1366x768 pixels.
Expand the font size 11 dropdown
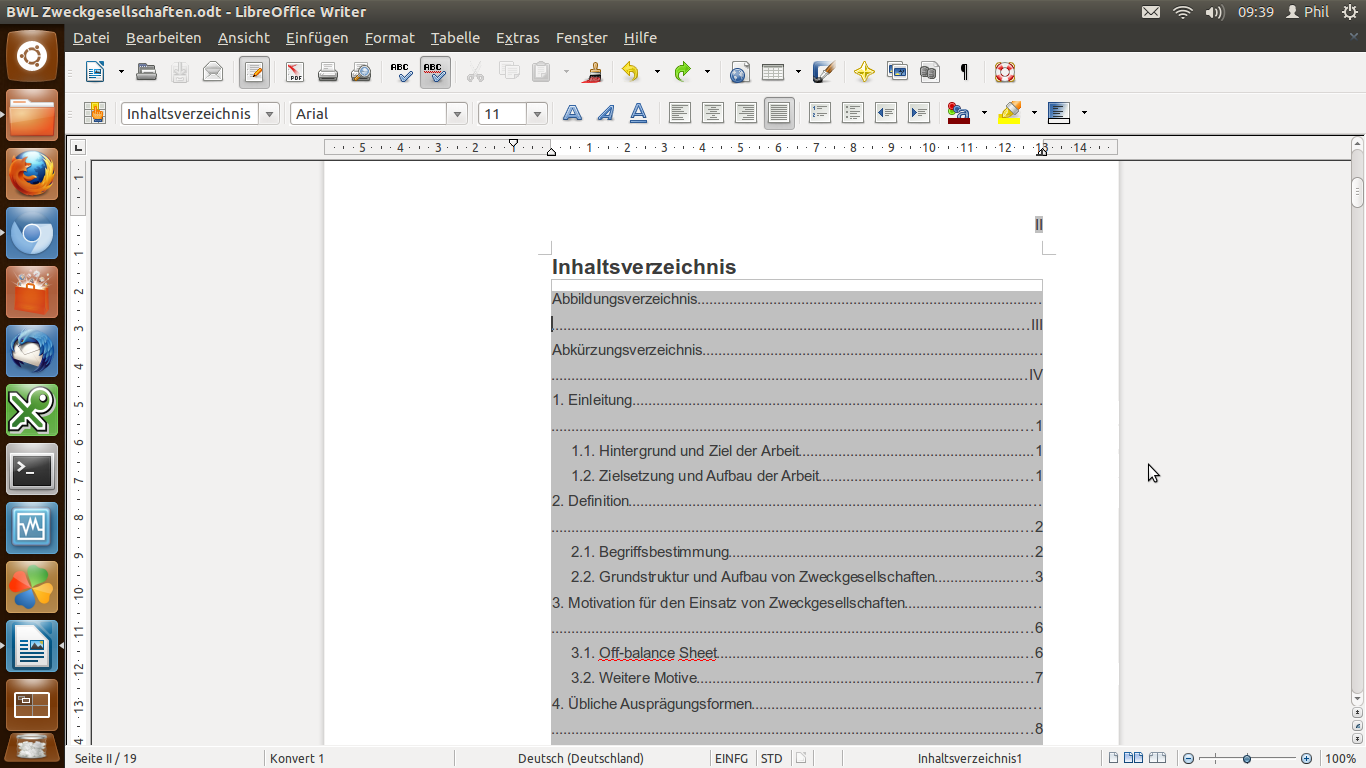pyautogui.click(x=537, y=114)
